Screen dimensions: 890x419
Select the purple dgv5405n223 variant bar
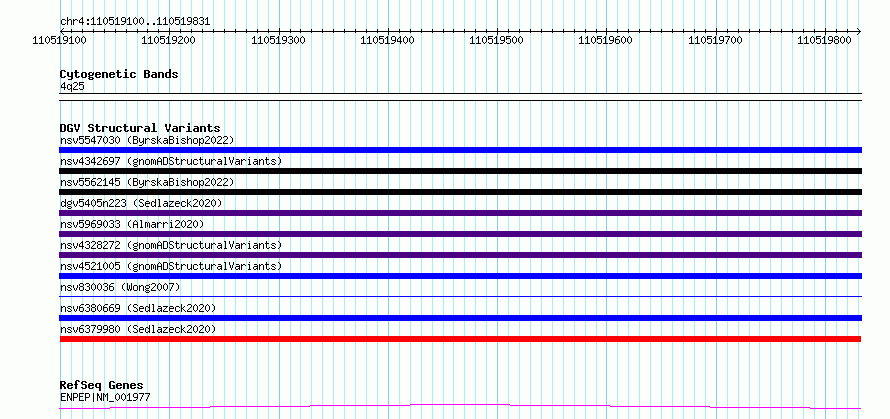coord(461,213)
